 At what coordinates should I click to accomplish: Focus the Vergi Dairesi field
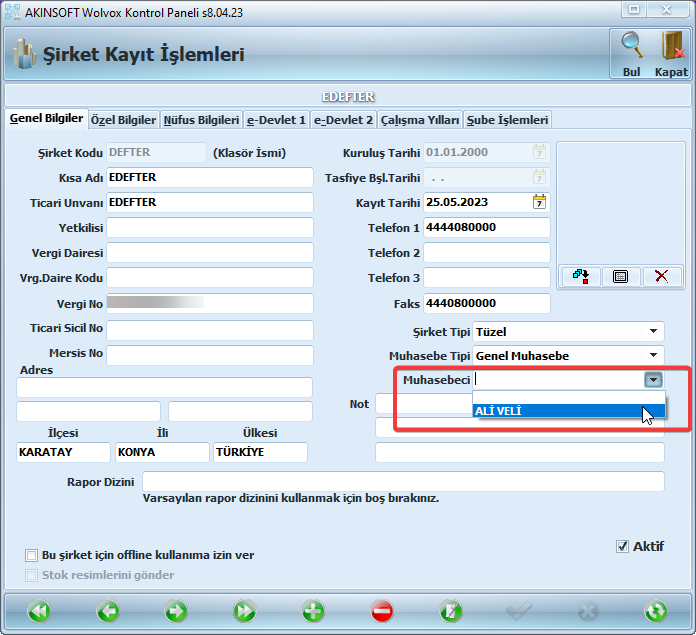[x=210, y=252]
